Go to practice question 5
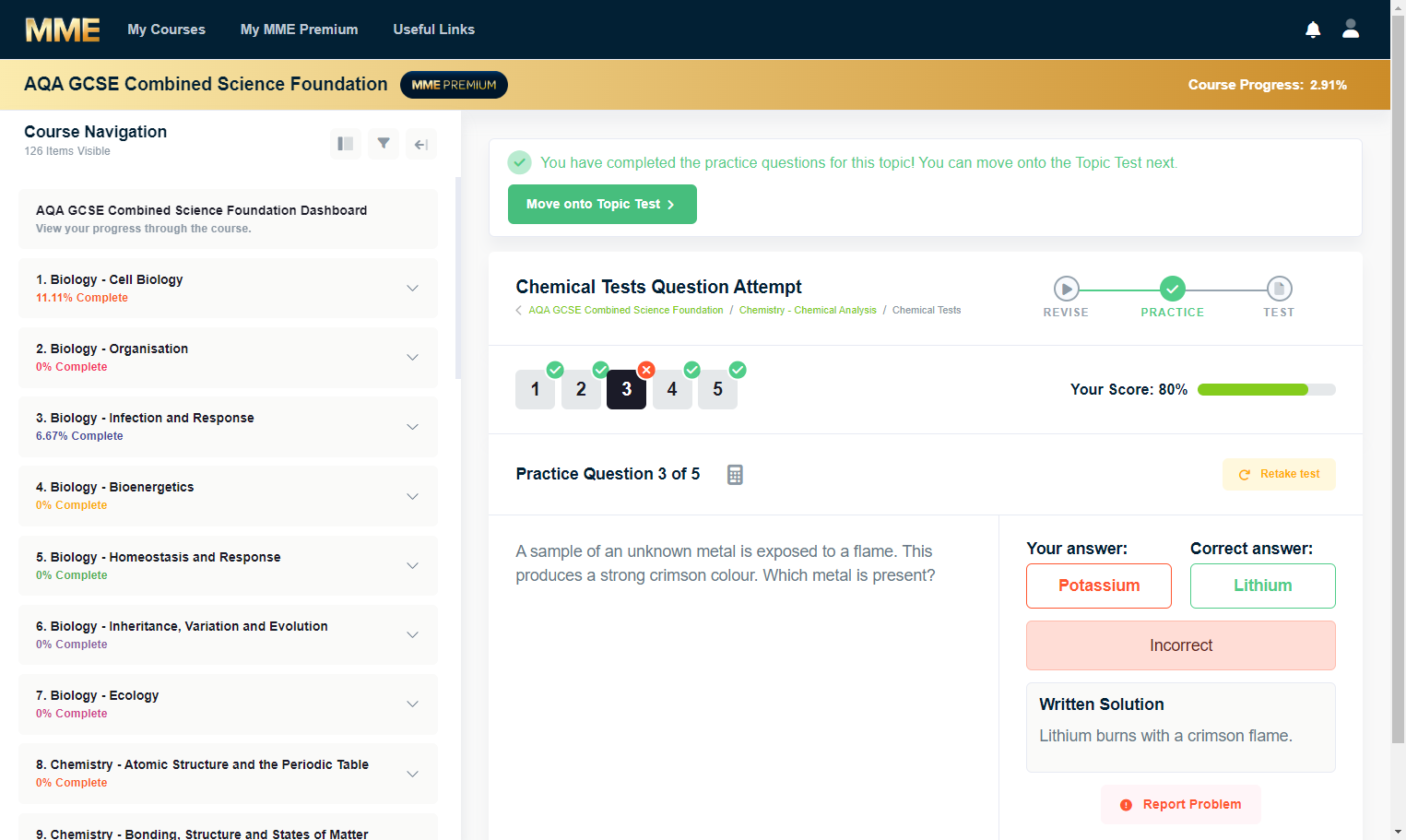Viewport: 1406px width, 840px height. (x=717, y=389)
